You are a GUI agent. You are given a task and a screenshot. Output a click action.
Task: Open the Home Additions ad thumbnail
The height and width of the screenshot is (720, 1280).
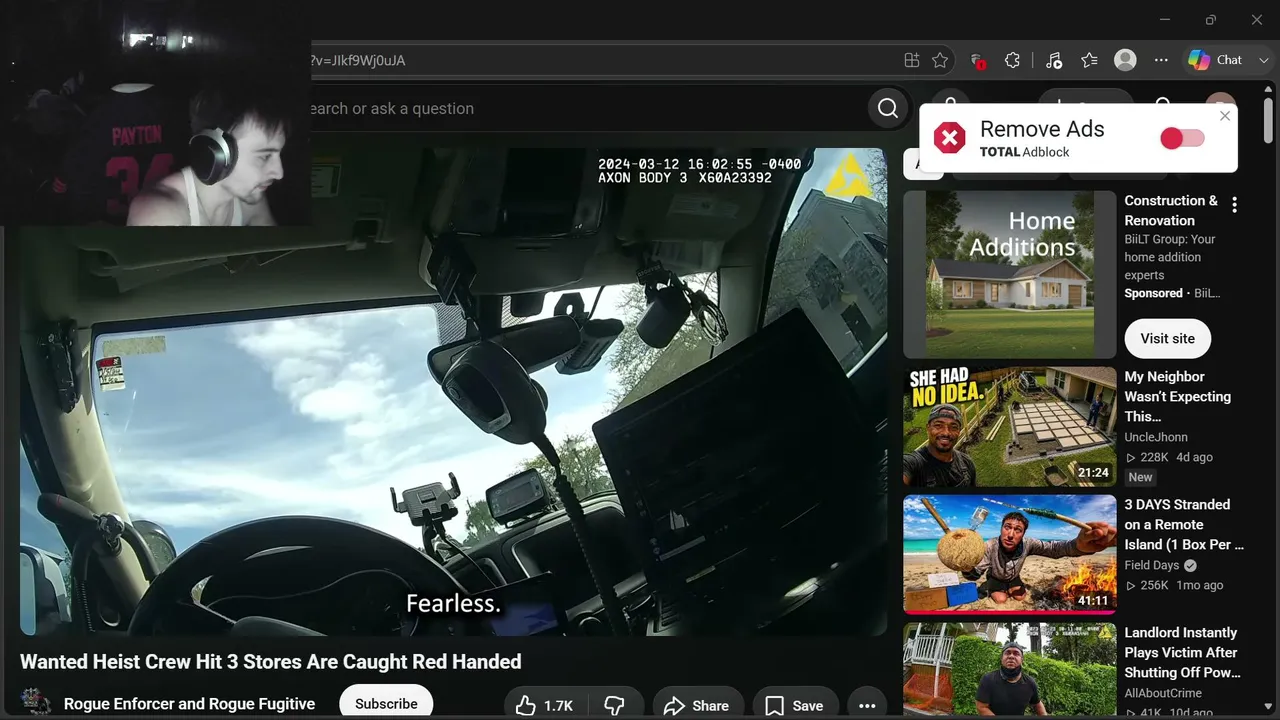point(1010,275)
